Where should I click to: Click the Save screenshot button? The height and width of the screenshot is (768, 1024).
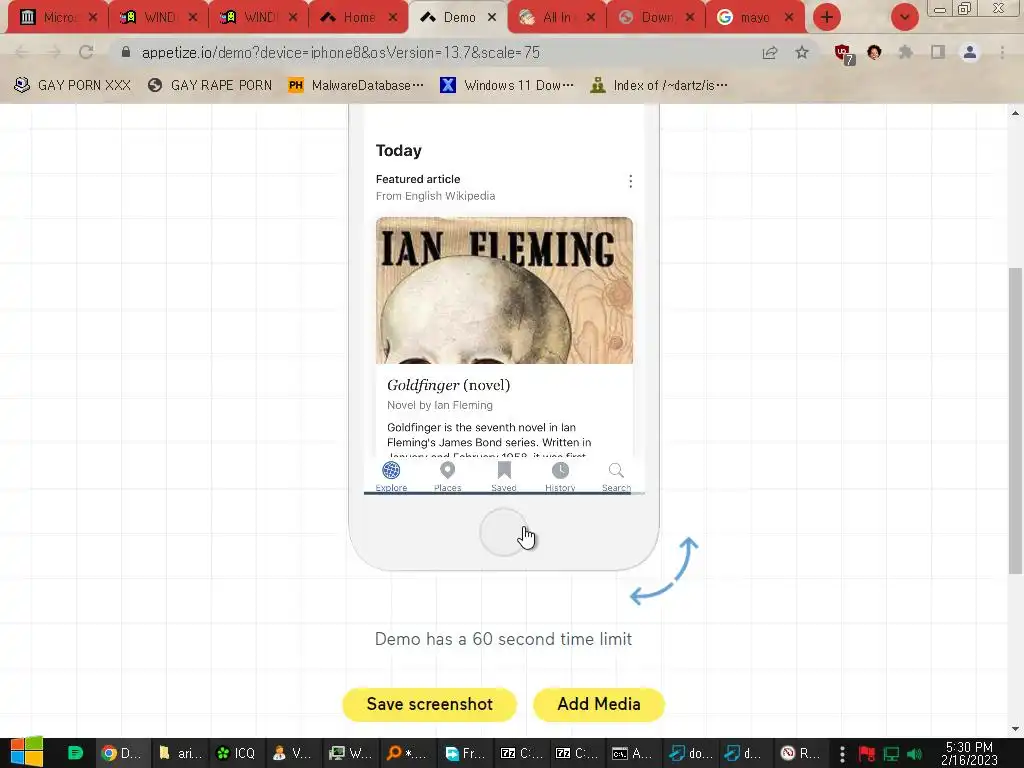(430, 704)
